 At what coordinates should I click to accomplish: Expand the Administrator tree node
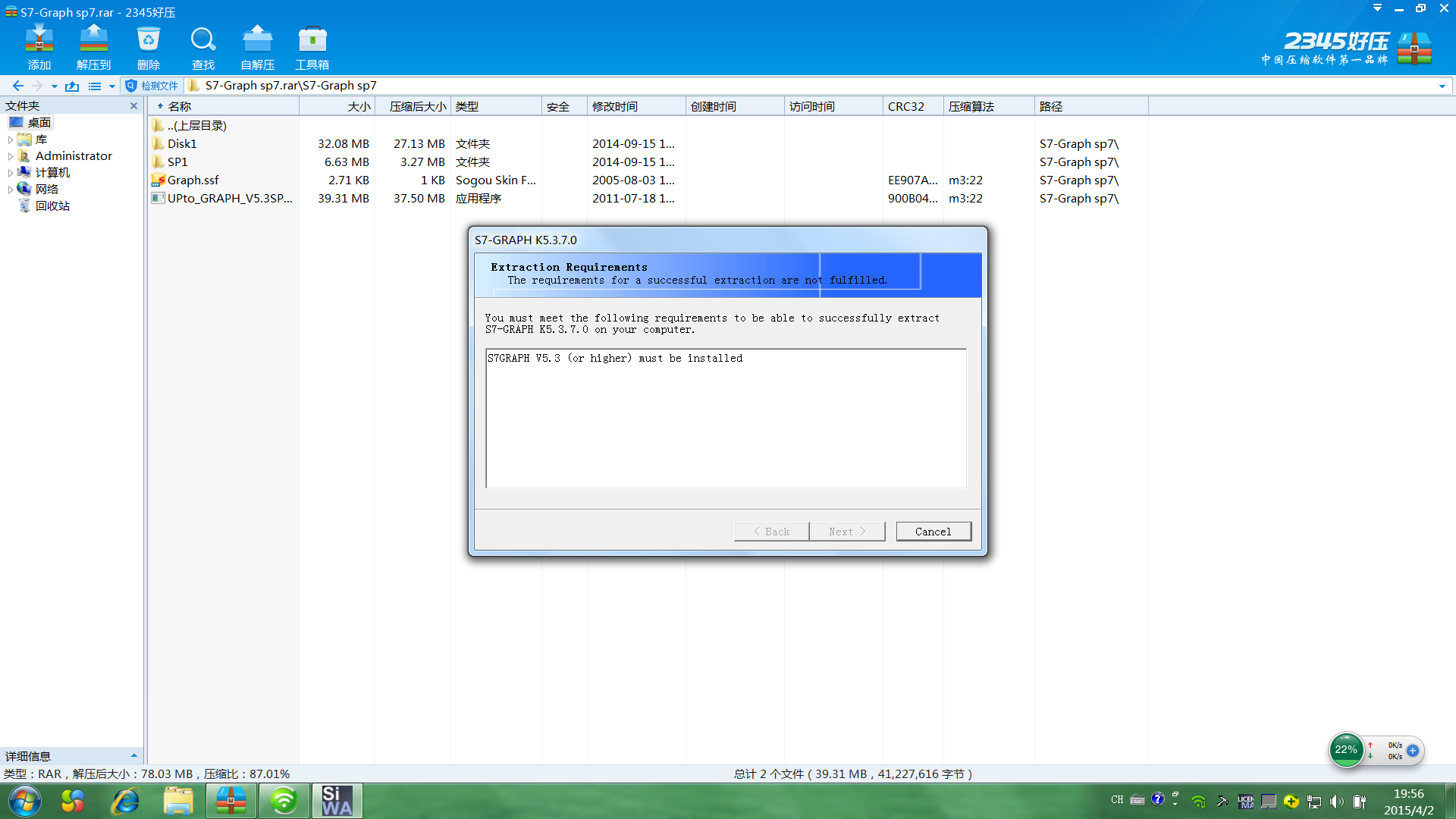(x=11, y=156)
